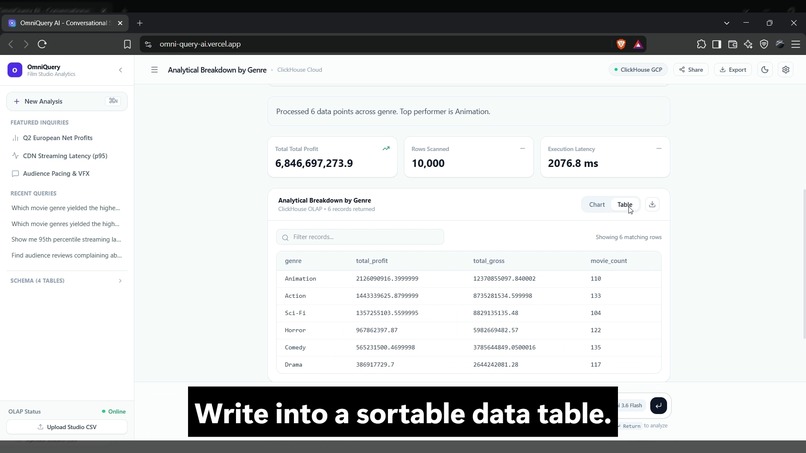This screenshot has width=806, height=453.
Task: Collapse the OmniQuery sidebar chevron
Action: click(120, 70)
